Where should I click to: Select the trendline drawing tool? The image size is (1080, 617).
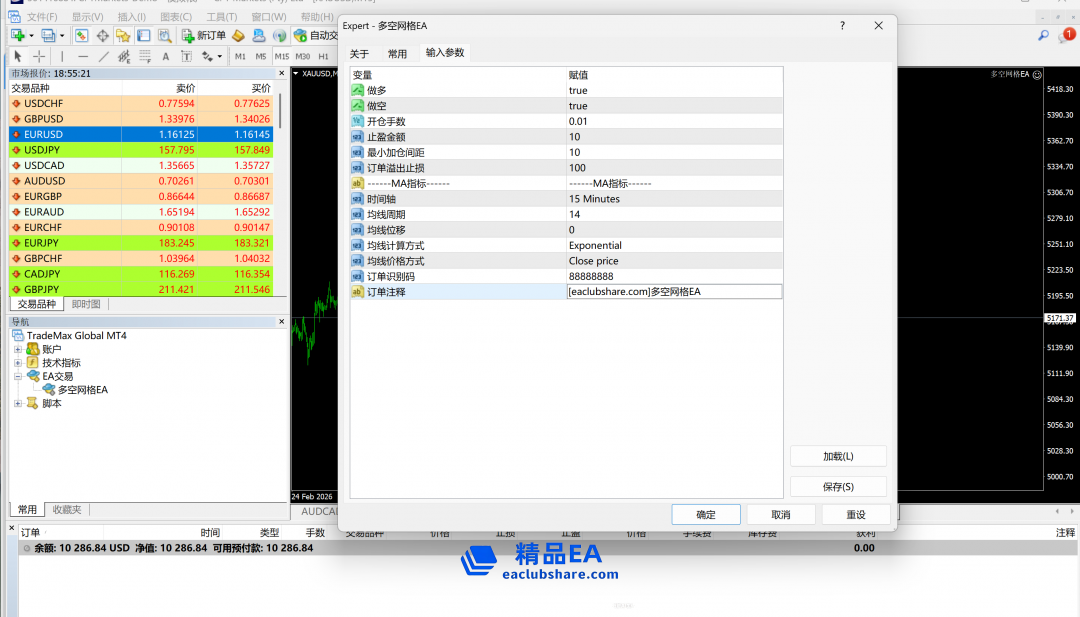(x=103, y=57)
